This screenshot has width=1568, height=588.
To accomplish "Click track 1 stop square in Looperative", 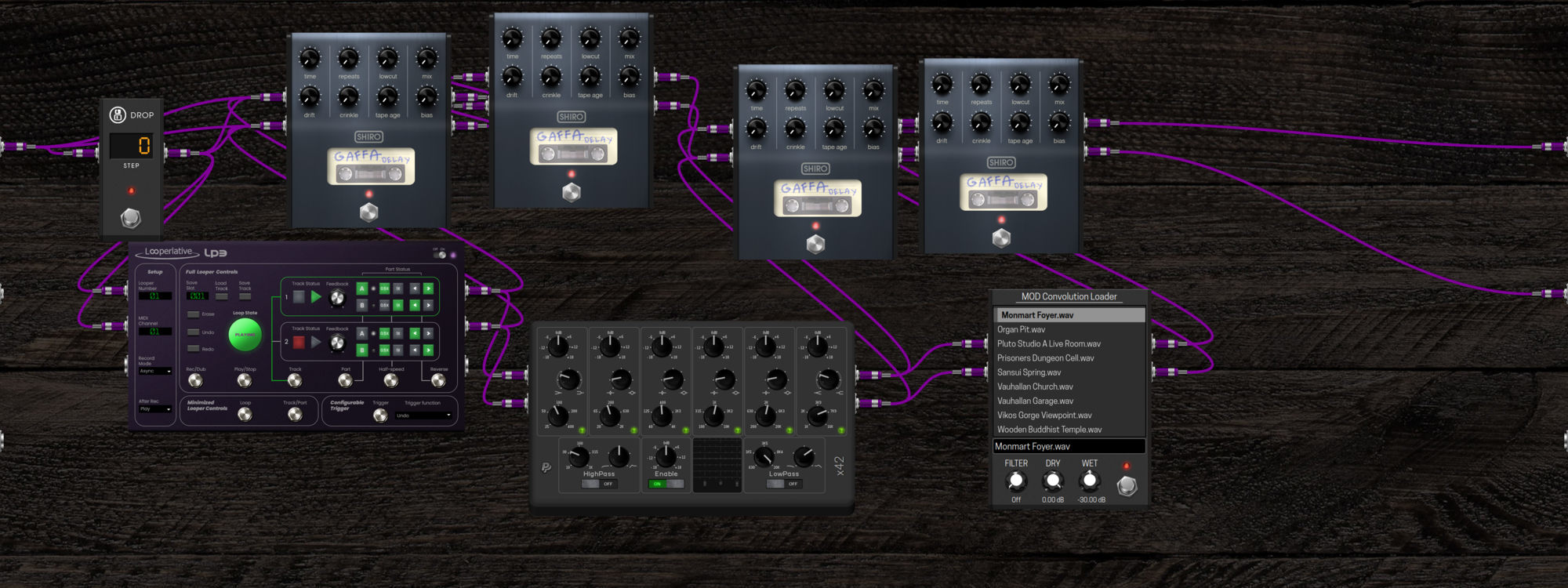I will pyautogui.click(x=299, y=296).
